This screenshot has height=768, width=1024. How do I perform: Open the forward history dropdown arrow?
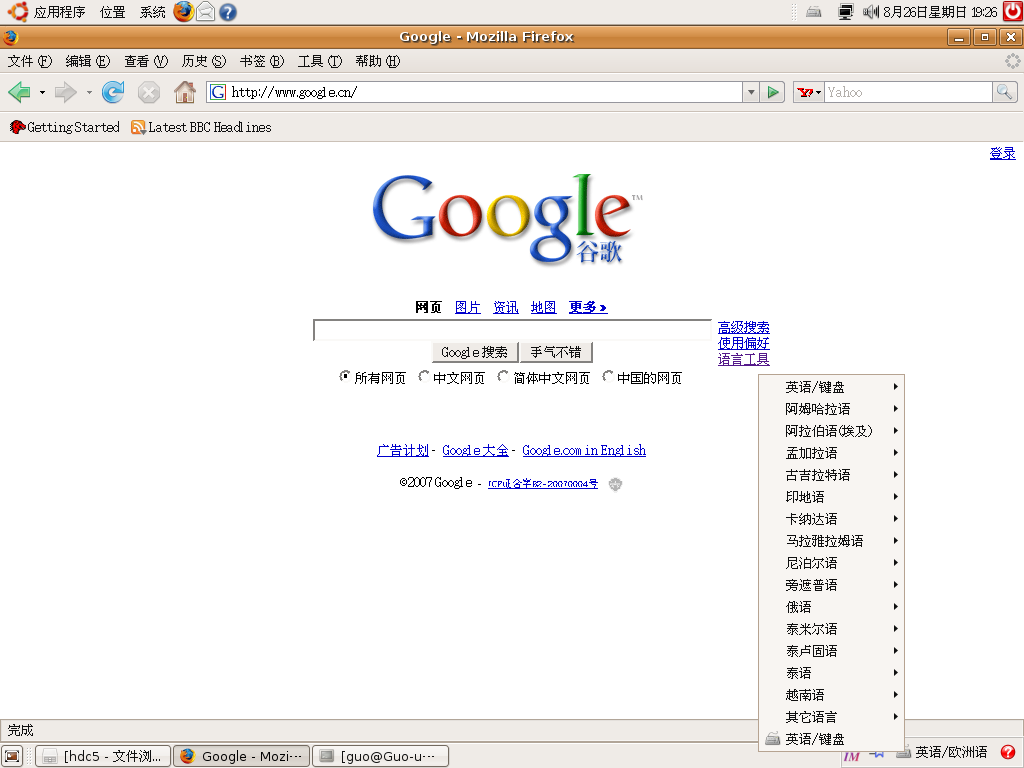(89, 93)
